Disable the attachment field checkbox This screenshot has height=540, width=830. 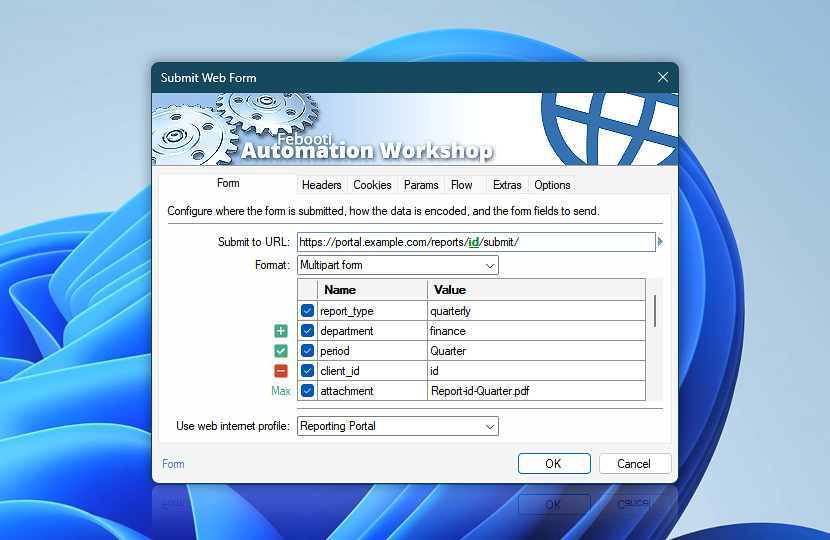pyautogui.click(x=308, y=391)
